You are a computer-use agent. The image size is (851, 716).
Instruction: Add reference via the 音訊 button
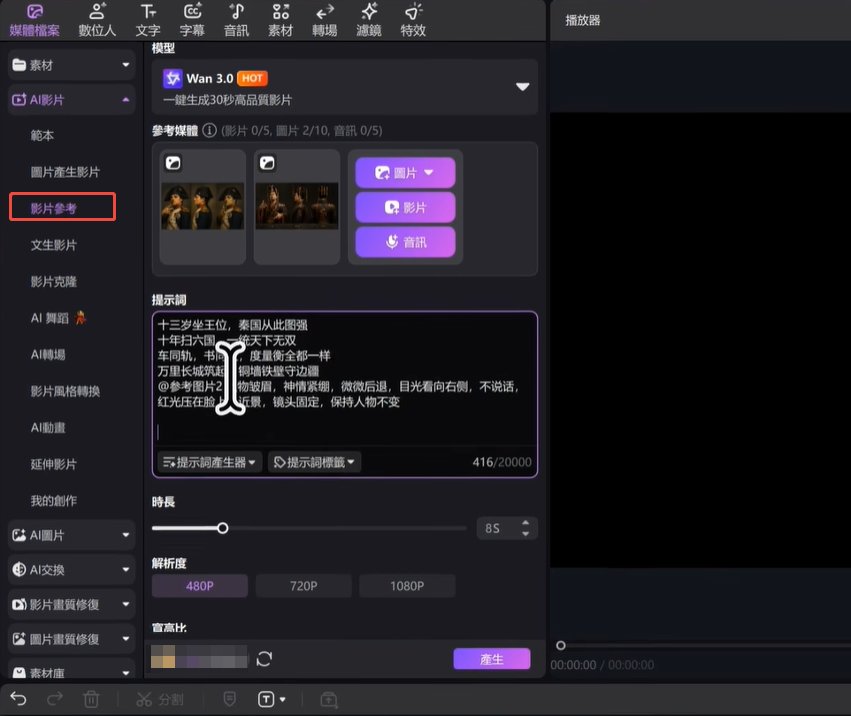coord(405,242)
